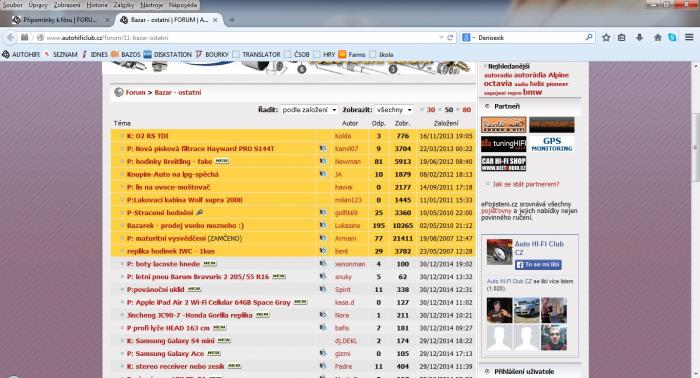Click the Skype toolbar icon
The height and width of the screenshot is (378, 700).
(672, 38)
